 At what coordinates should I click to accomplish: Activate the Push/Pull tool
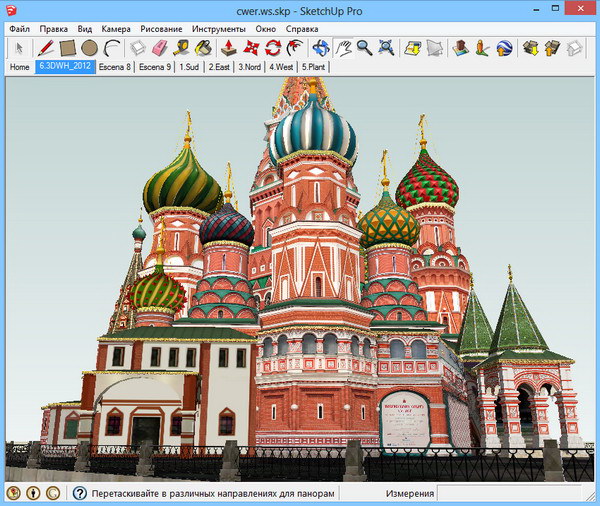coord(228,47)
